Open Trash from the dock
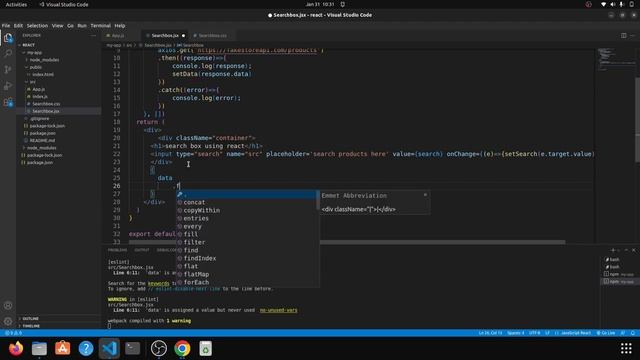 (x=205, y=349)
